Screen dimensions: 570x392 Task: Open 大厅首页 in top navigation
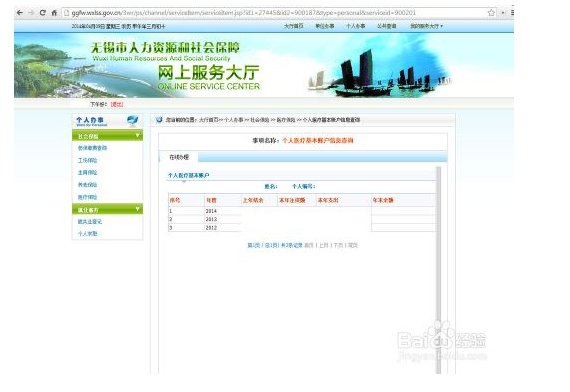pyautogui.click(x=294, y=26)
